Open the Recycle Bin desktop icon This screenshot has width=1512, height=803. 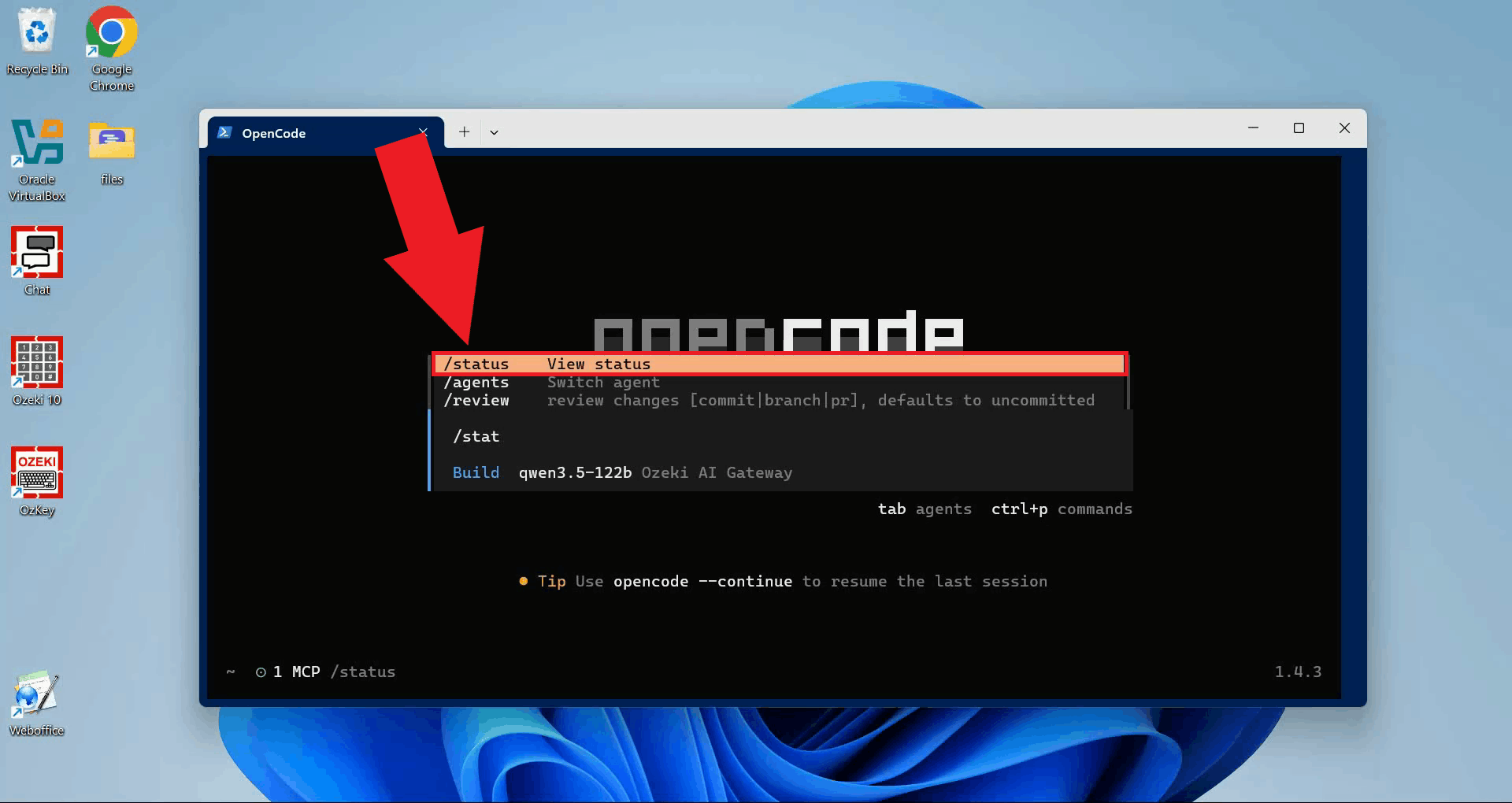coord(37,41)
